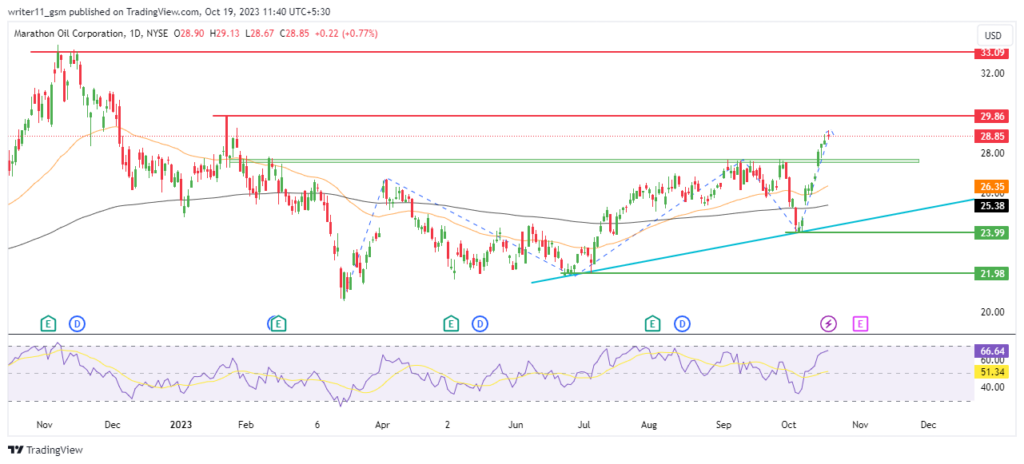Click the 32.00 price axis value
The width and height of the screenshot is (1024, 464).
pos(991,74)
